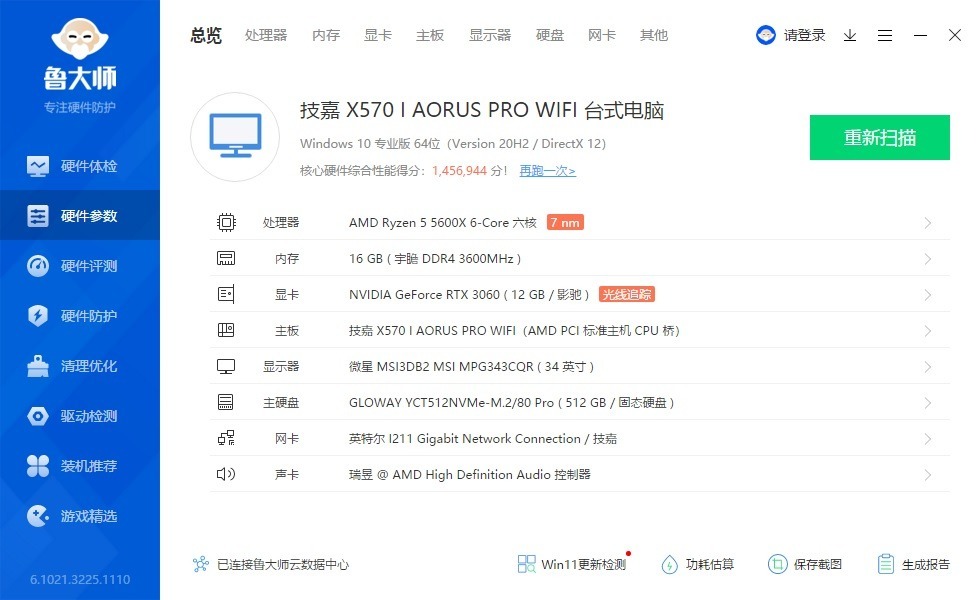
Task: Expand the 主硬盘 GLOWAY row chevron
Action: (x=928, y=403)
